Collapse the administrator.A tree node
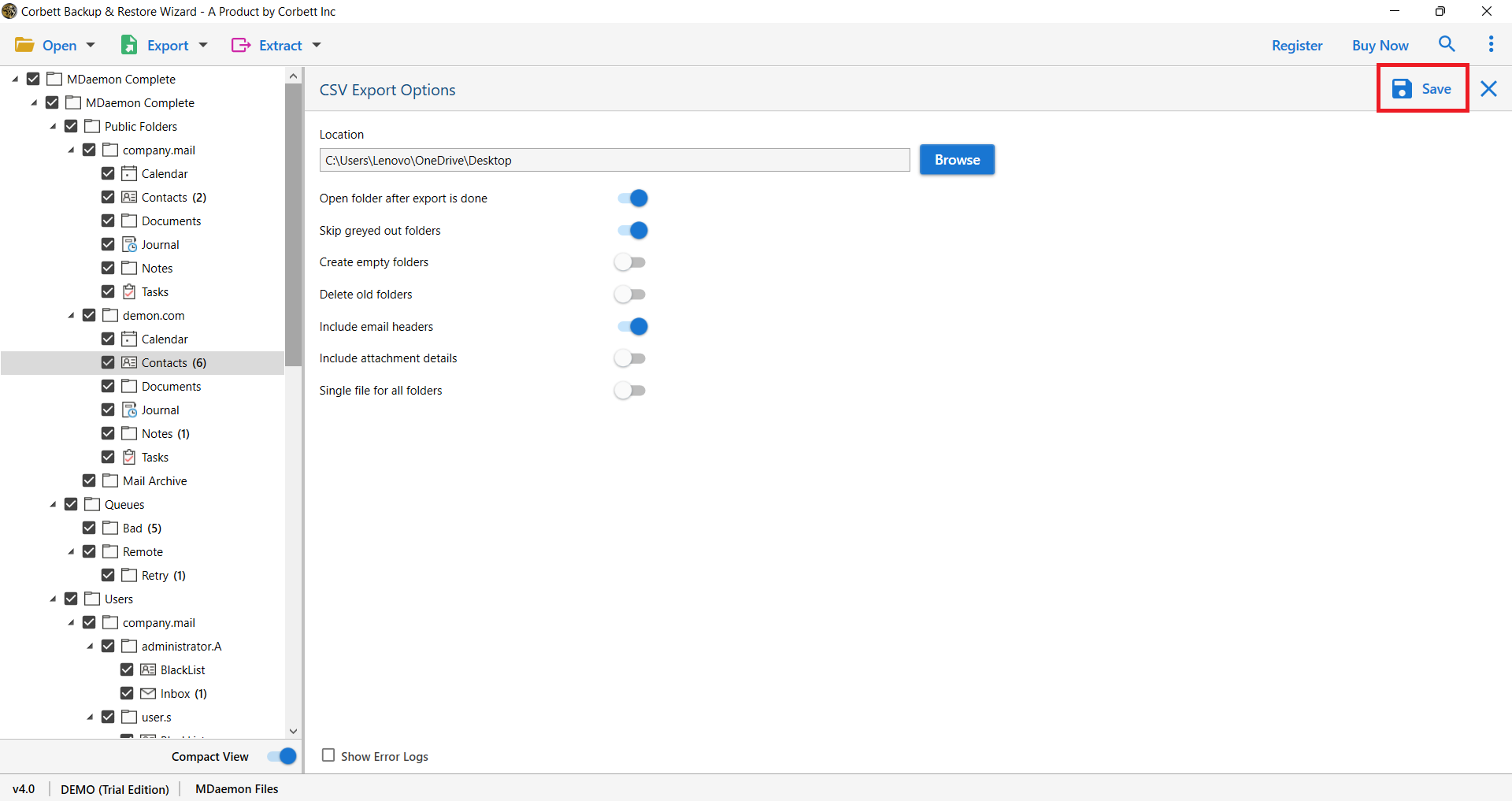Viewport: 1512px width, 801px height. [90, 647]
